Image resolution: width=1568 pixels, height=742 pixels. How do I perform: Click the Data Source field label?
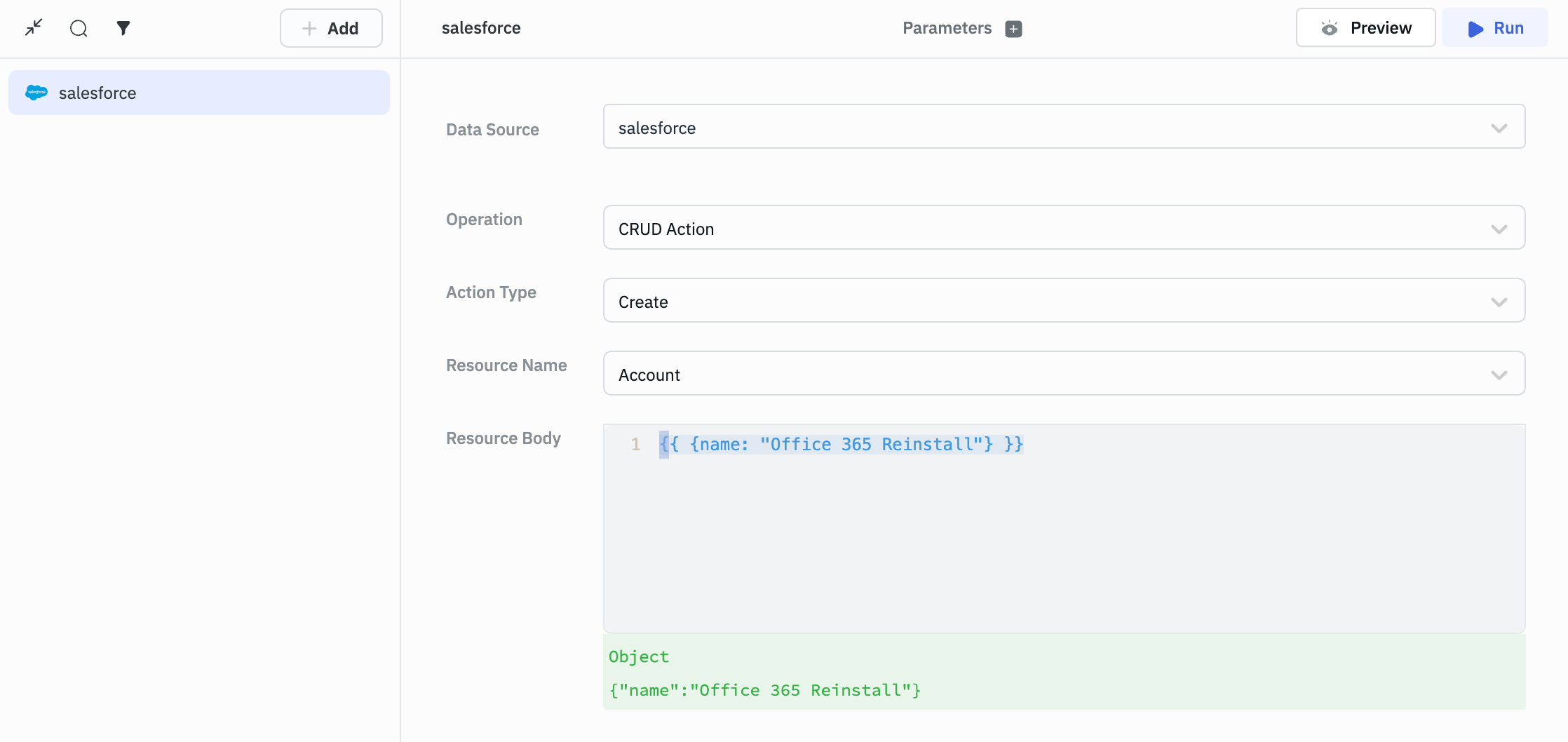click(x=492, y=130)
